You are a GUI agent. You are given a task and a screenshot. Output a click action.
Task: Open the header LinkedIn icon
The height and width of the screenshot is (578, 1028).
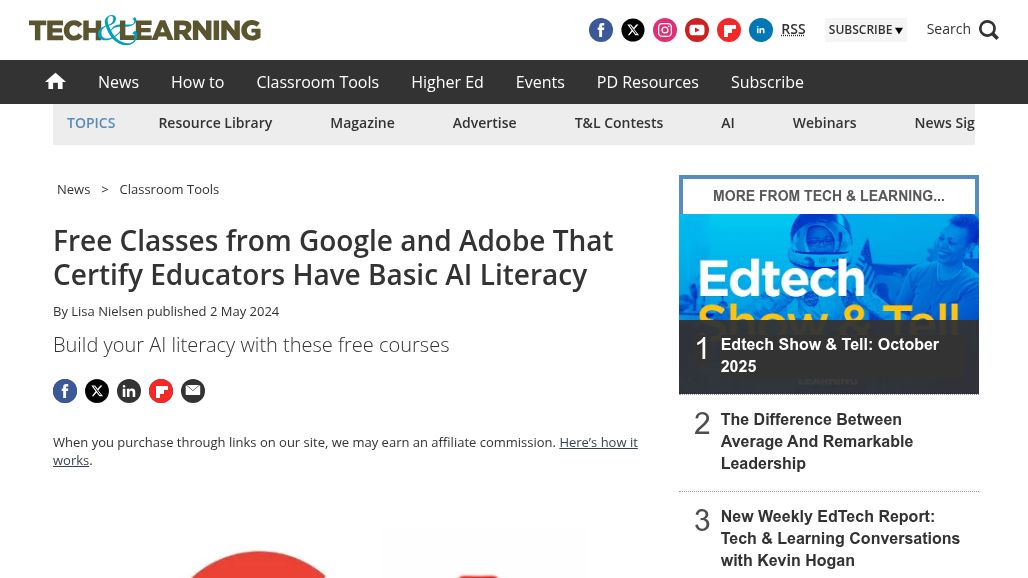pyautogui.click(x=761, y=30)
